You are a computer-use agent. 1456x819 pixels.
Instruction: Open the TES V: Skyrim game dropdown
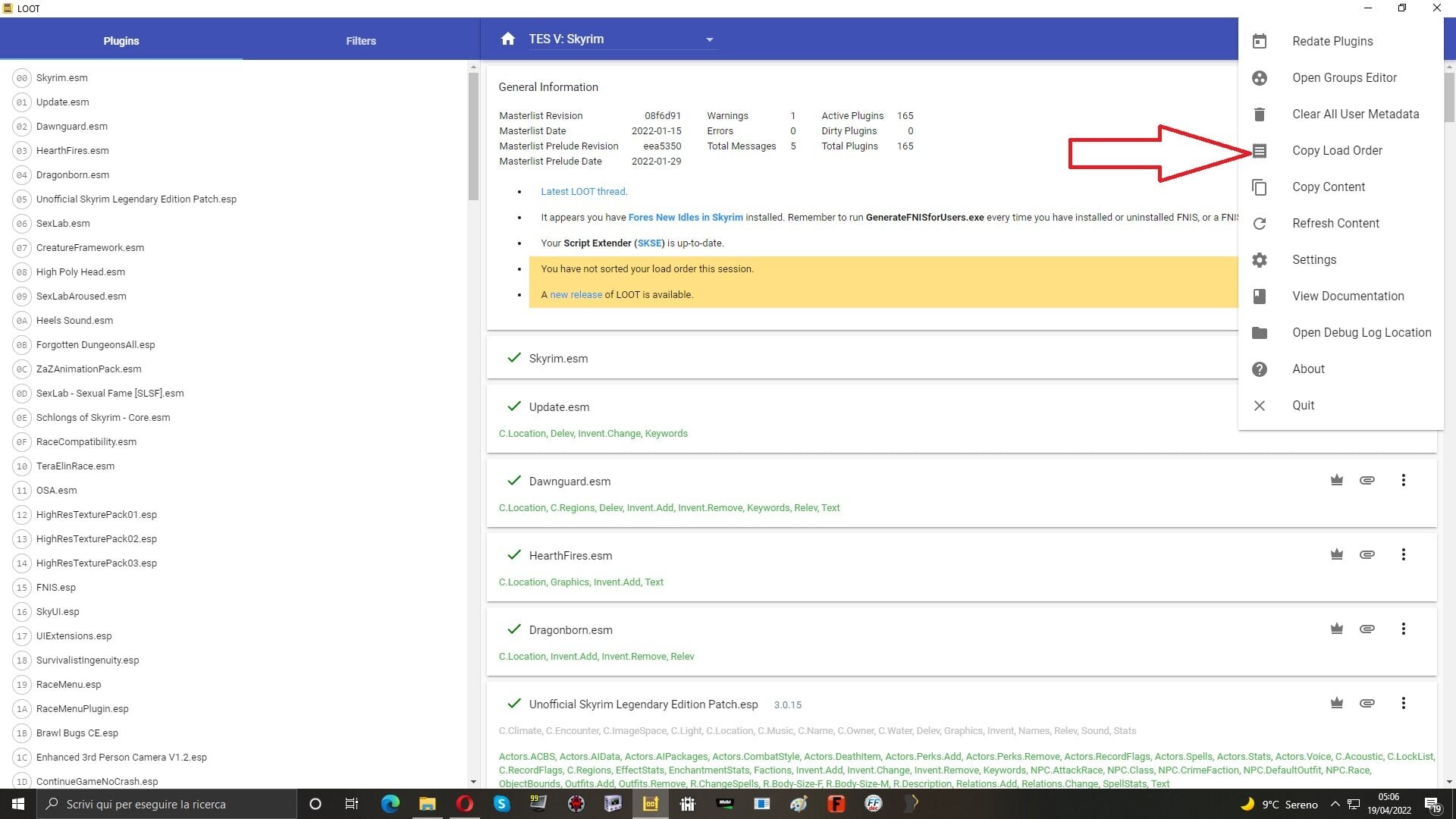[622, 39]
